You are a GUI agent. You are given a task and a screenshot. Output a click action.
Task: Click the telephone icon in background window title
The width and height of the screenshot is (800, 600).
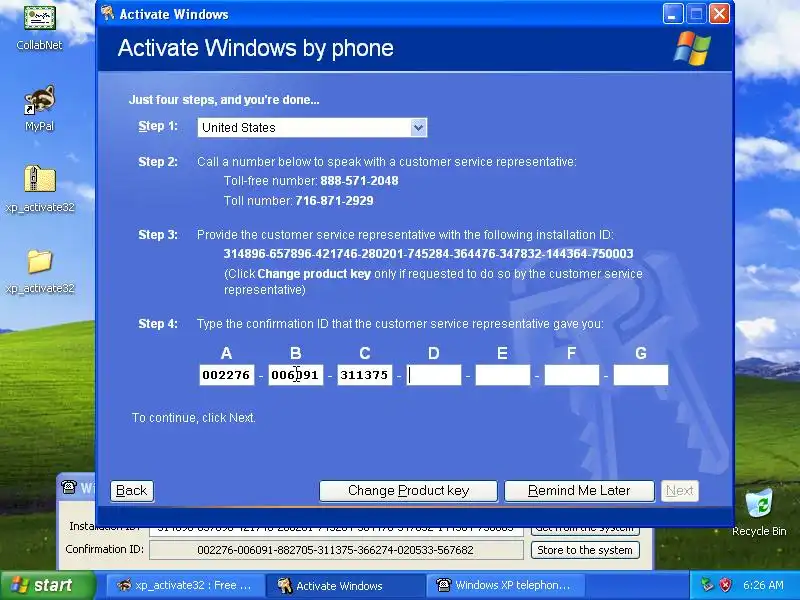click(69, 487)
